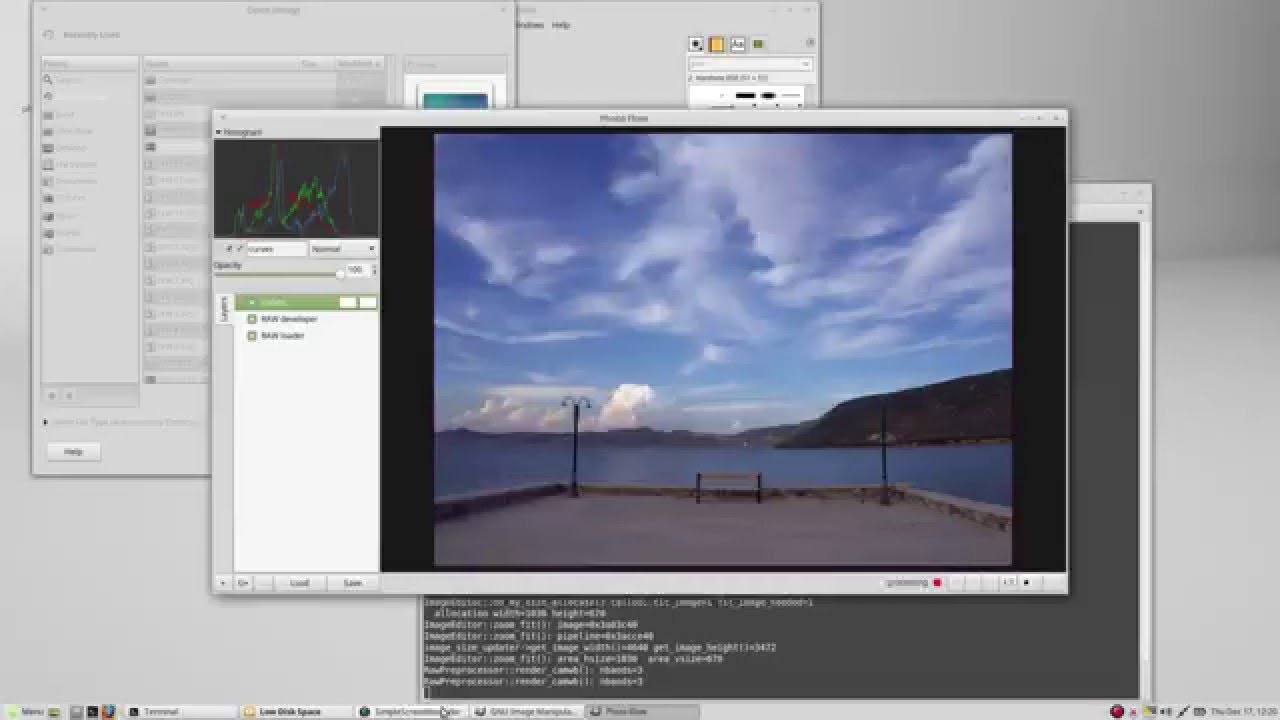Expand the Select File Type section
This screenshot has width=1280, height=720.
pos(46,422)
